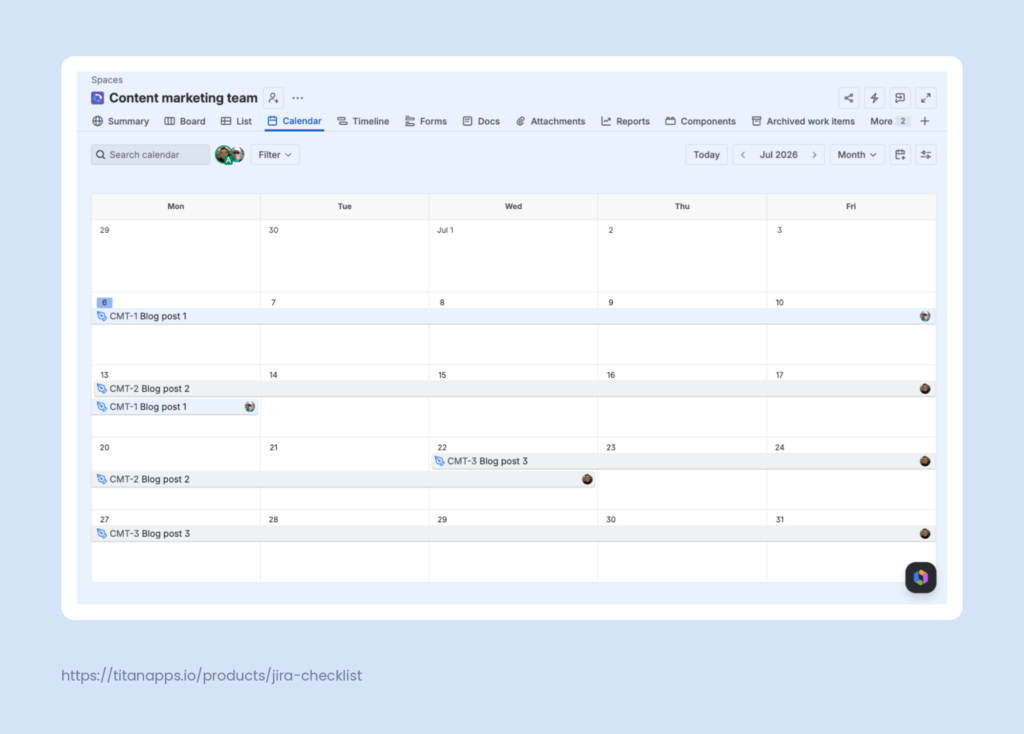Click the Content marketing team space icon

coord(97,98)
